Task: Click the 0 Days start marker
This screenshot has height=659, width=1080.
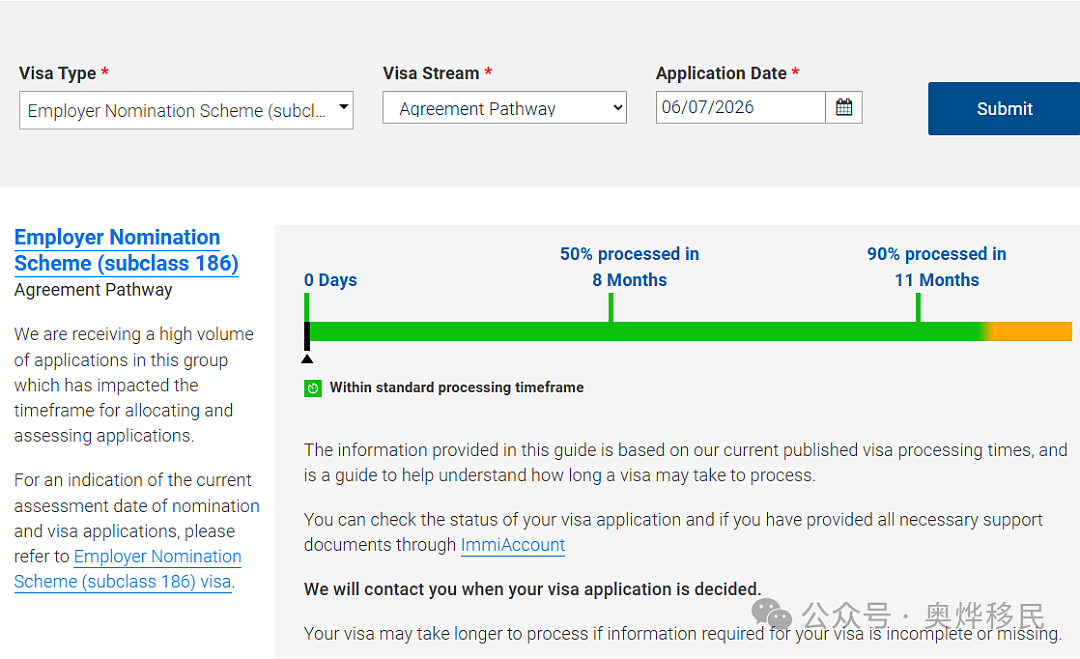Action: tap(307, 308)
